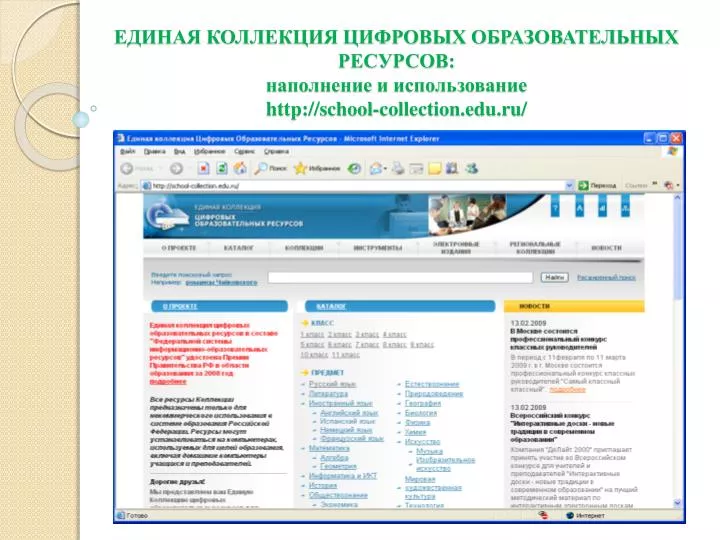Open the Справка menu

[x=276, y=151]
